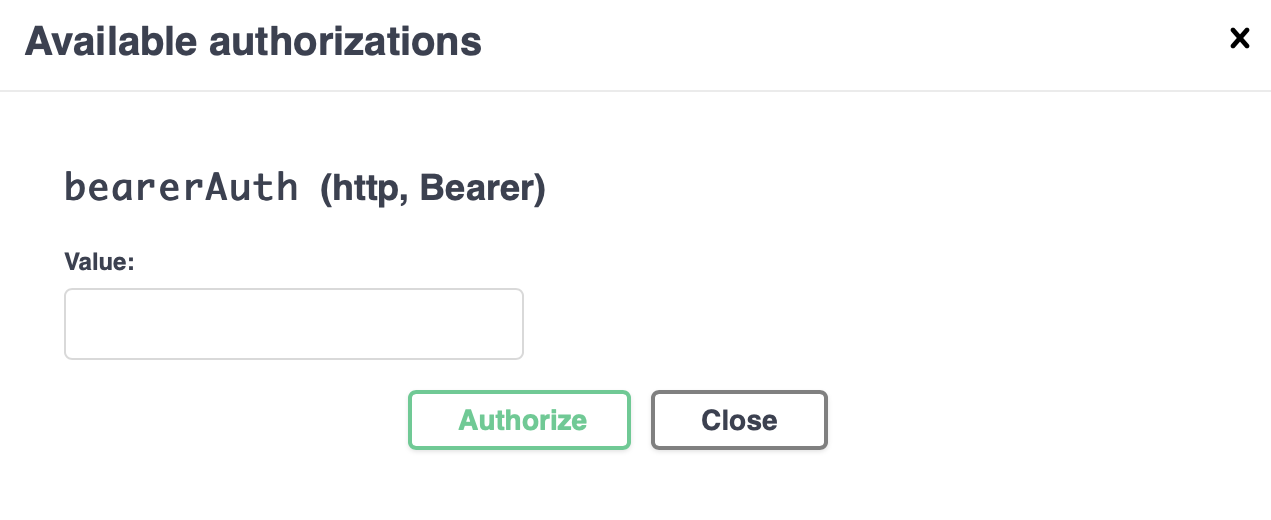
Task: Place the cursor in the empty Value box
Action: [x=294, y=324]
